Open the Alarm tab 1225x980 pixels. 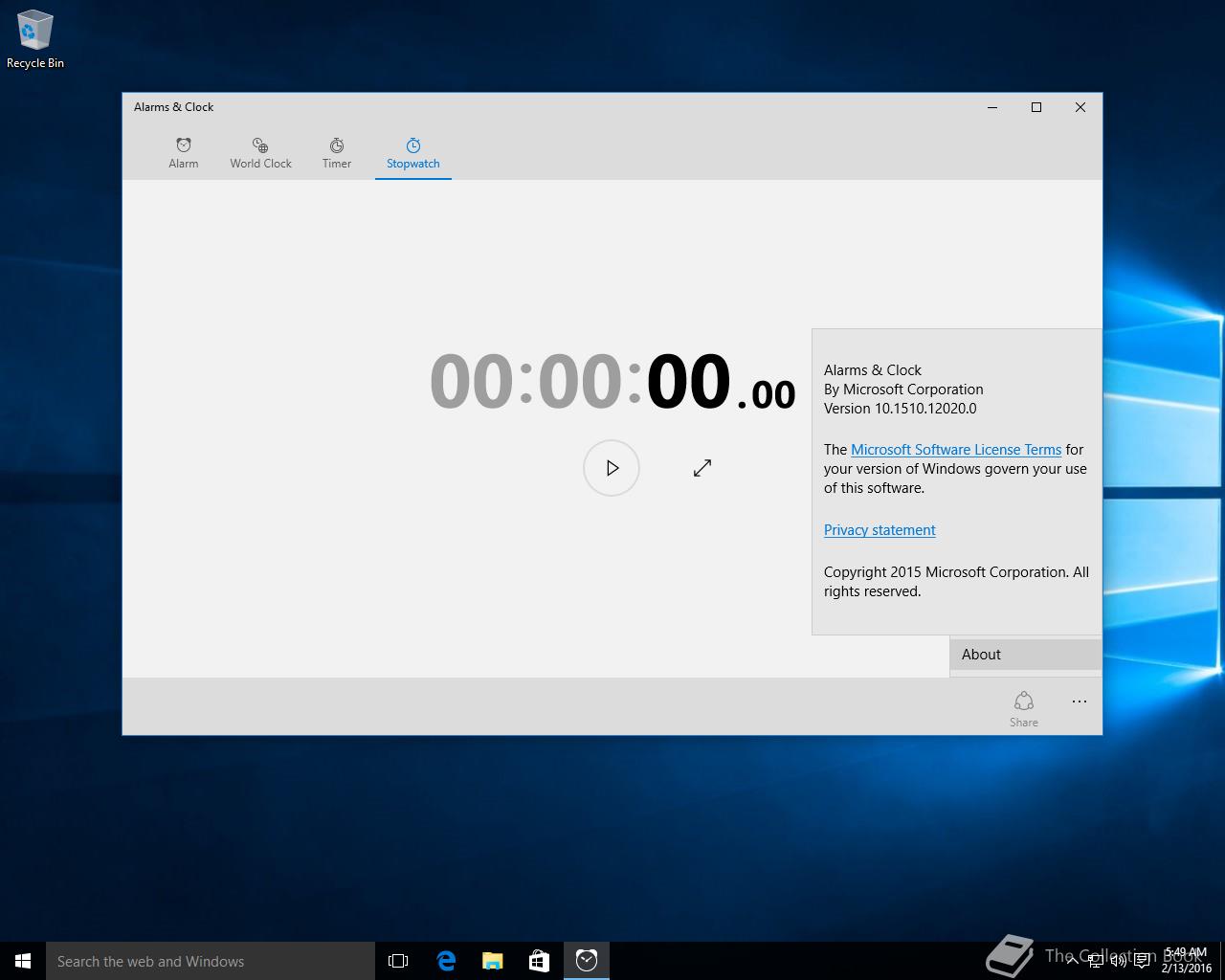tap(183, 153)
